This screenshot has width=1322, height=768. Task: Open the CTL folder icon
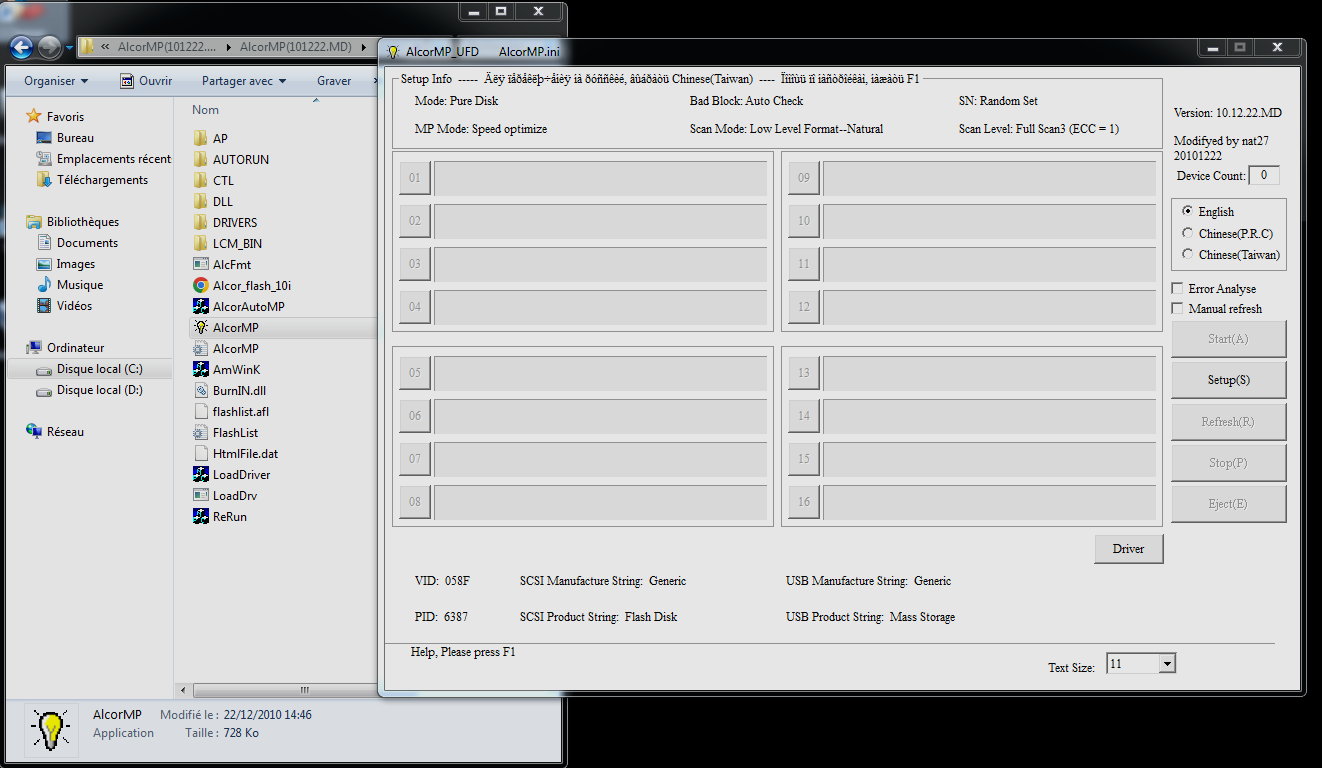coord(200,180)
